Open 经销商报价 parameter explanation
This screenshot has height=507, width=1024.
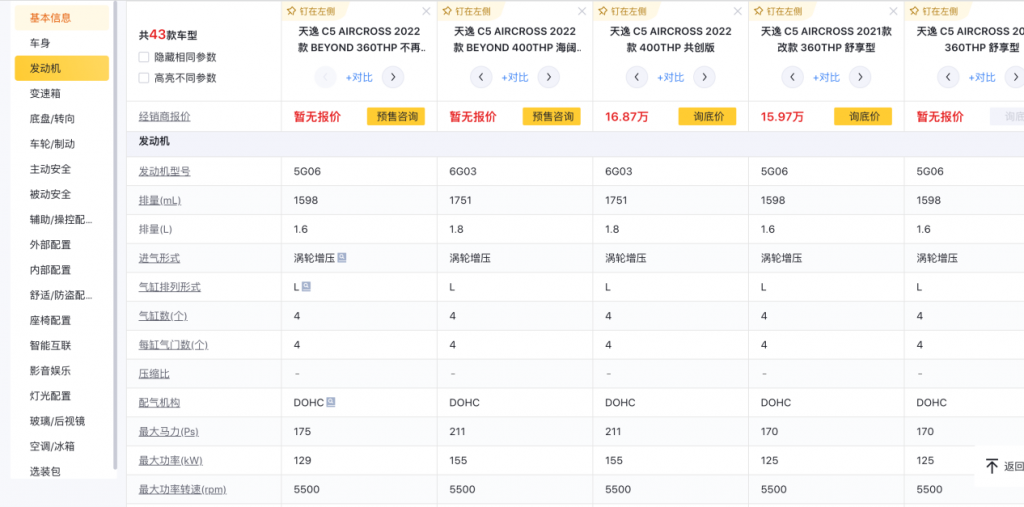165,117
